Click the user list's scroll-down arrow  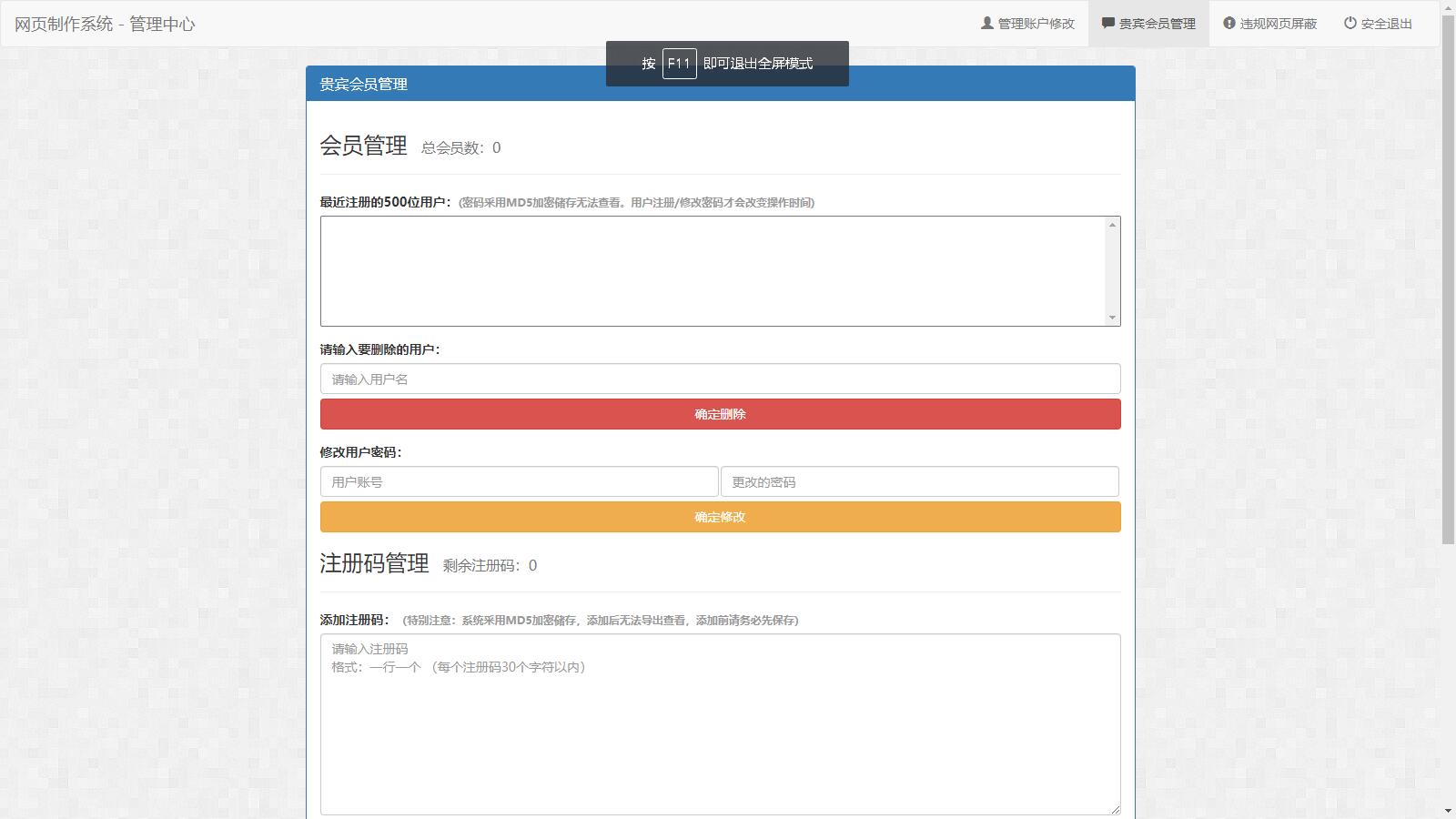pos(1112,318)
